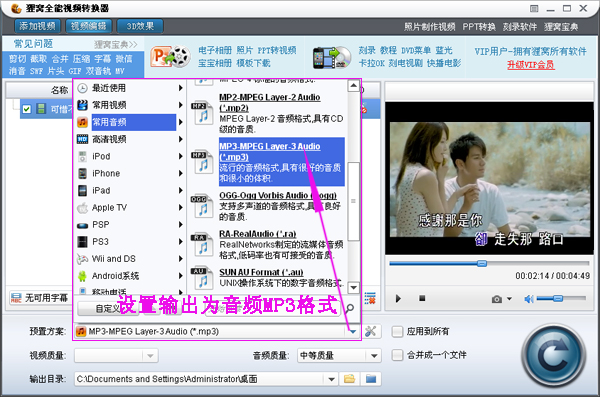Click the 无可用字幕 subtitle selector
600x397 pixels.
[40, 298]
